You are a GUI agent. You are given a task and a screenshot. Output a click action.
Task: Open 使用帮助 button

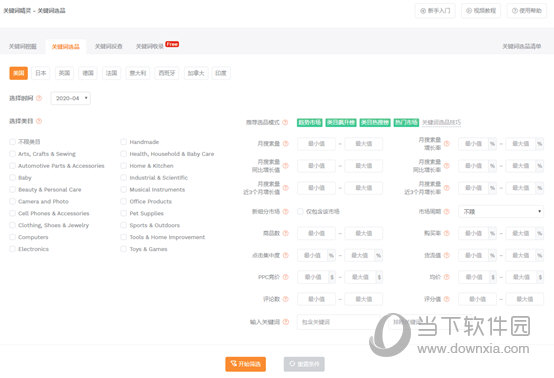(x=526, y=11)
